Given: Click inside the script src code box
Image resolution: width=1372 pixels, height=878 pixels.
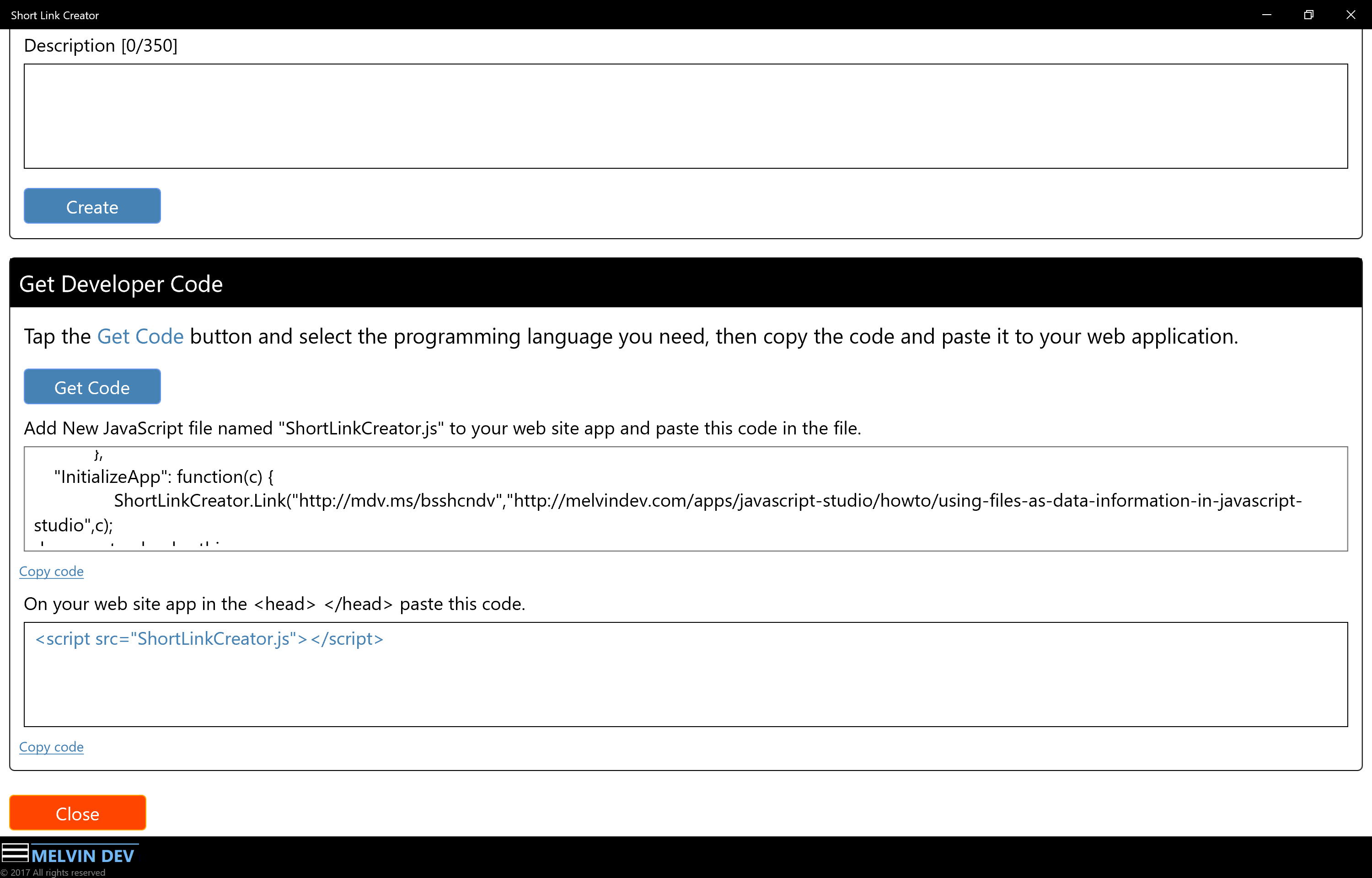Looking at the screenshot, I should (x=686, y=675).
